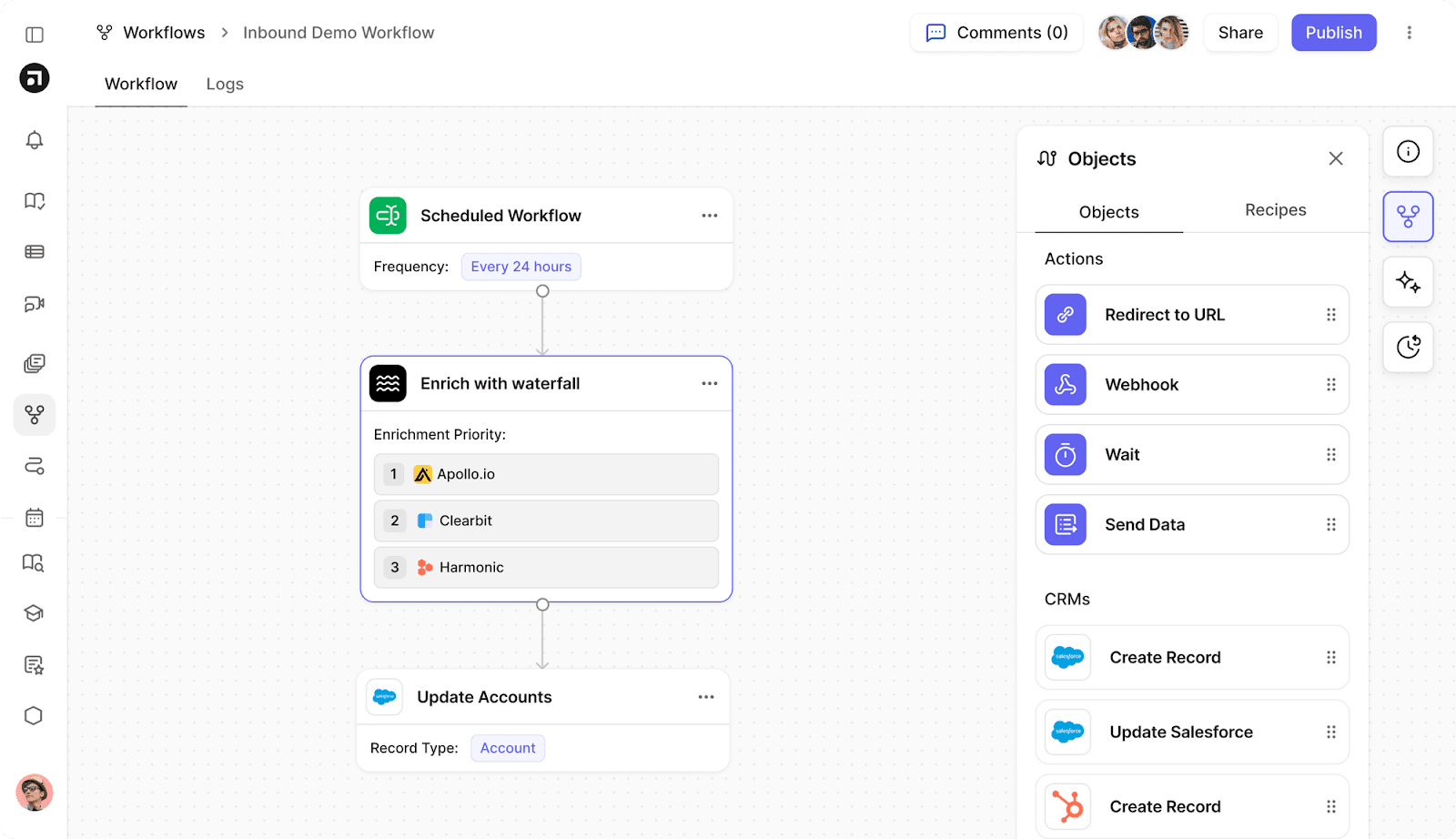Click Inbound Demo Workflow breadcrumb title
Viewport: 1456px width, 839px height.
(339, 33)
